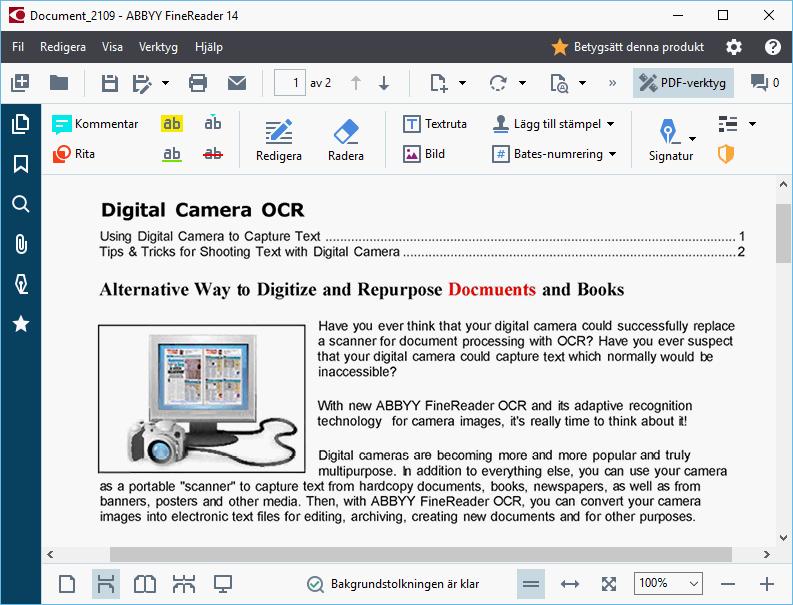Viewport: 793px width, 605px height.
Task: Select the strikethrough text tool
Action: pyautogui.click(x=212, y=154)
